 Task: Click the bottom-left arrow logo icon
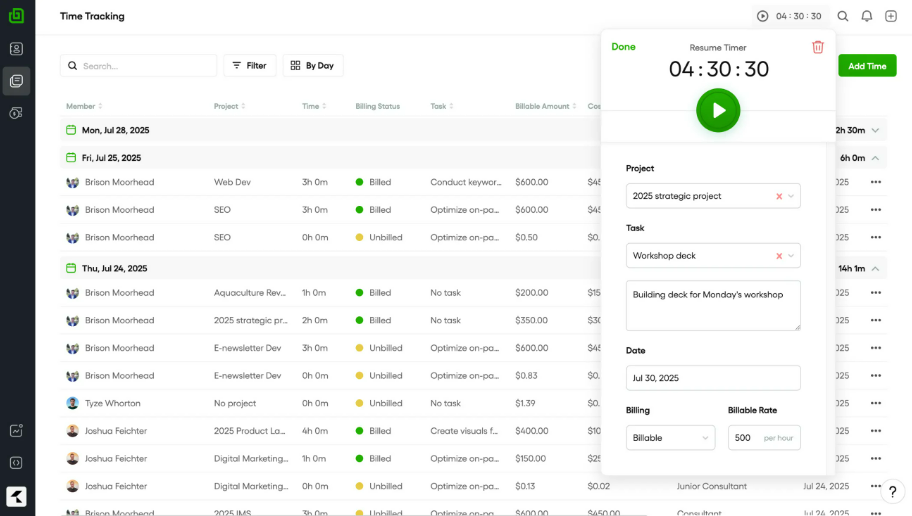16,496
